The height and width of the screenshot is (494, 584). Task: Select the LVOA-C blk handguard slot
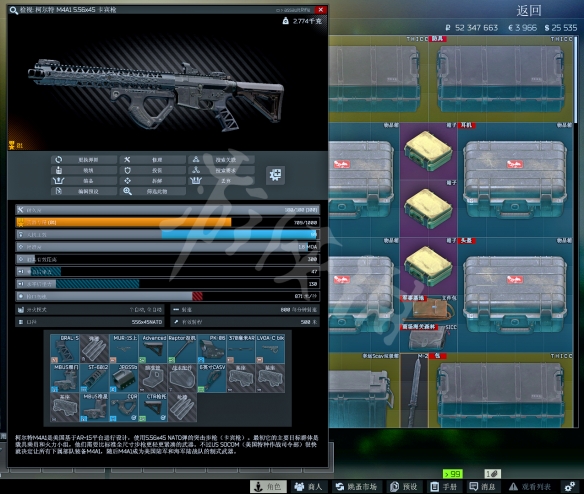tap(270, 349)
